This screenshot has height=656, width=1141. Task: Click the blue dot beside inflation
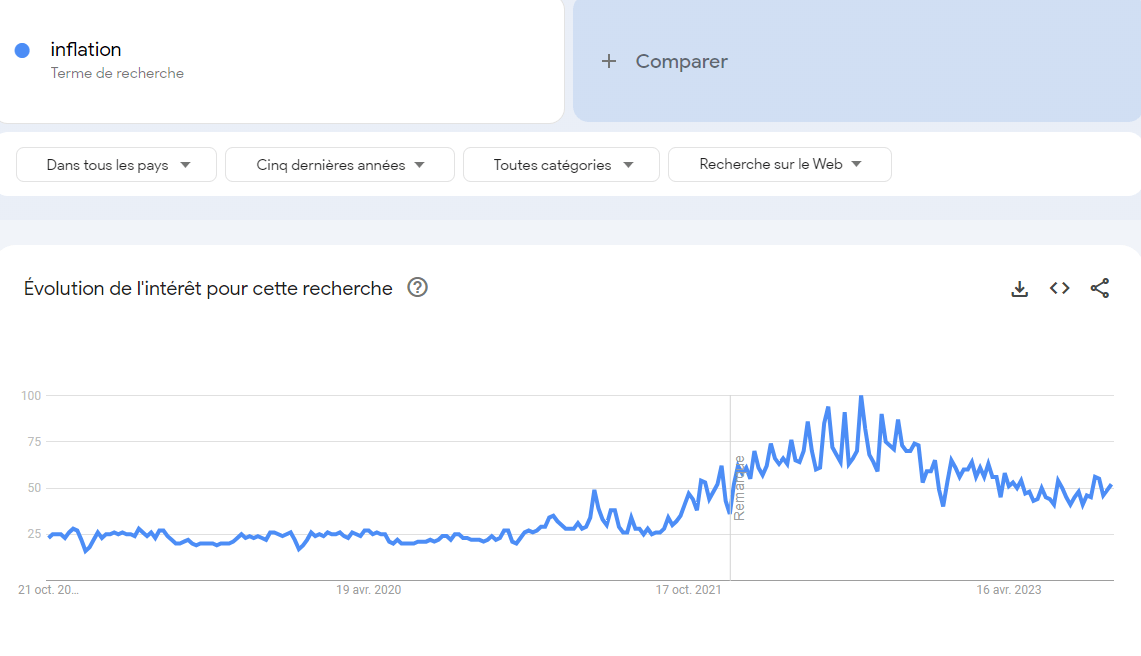23,50
